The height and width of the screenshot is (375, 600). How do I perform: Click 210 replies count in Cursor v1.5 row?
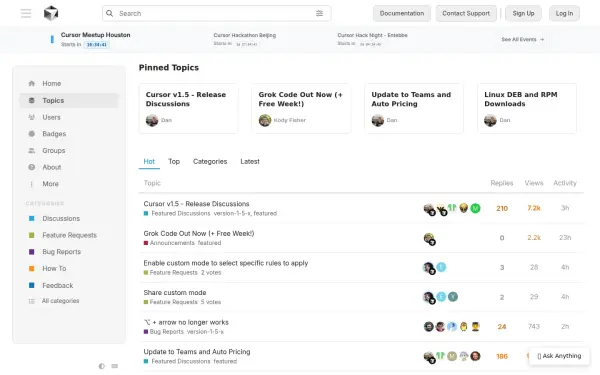[x=502, y=209]
